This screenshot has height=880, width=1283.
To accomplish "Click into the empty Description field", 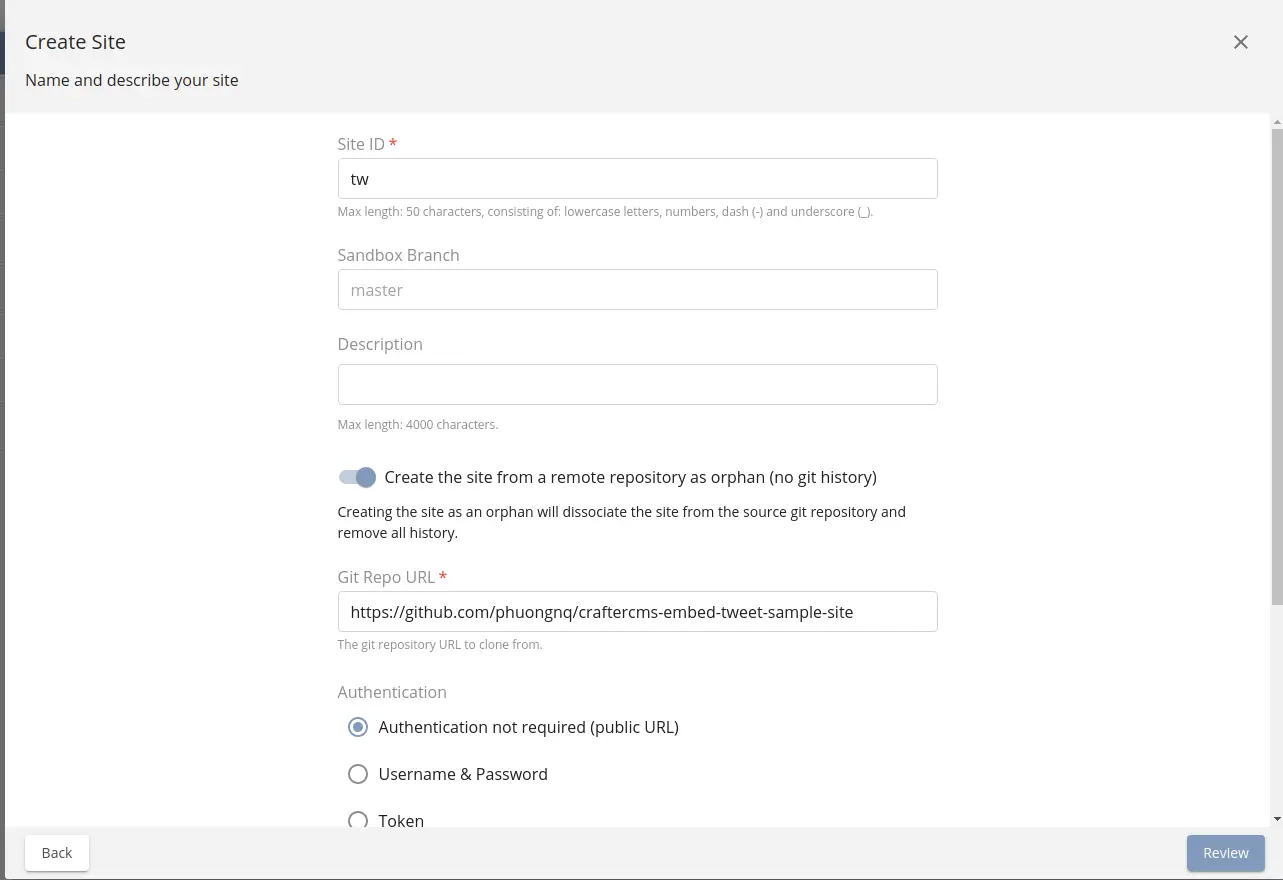I will click(x=637, y=385).
